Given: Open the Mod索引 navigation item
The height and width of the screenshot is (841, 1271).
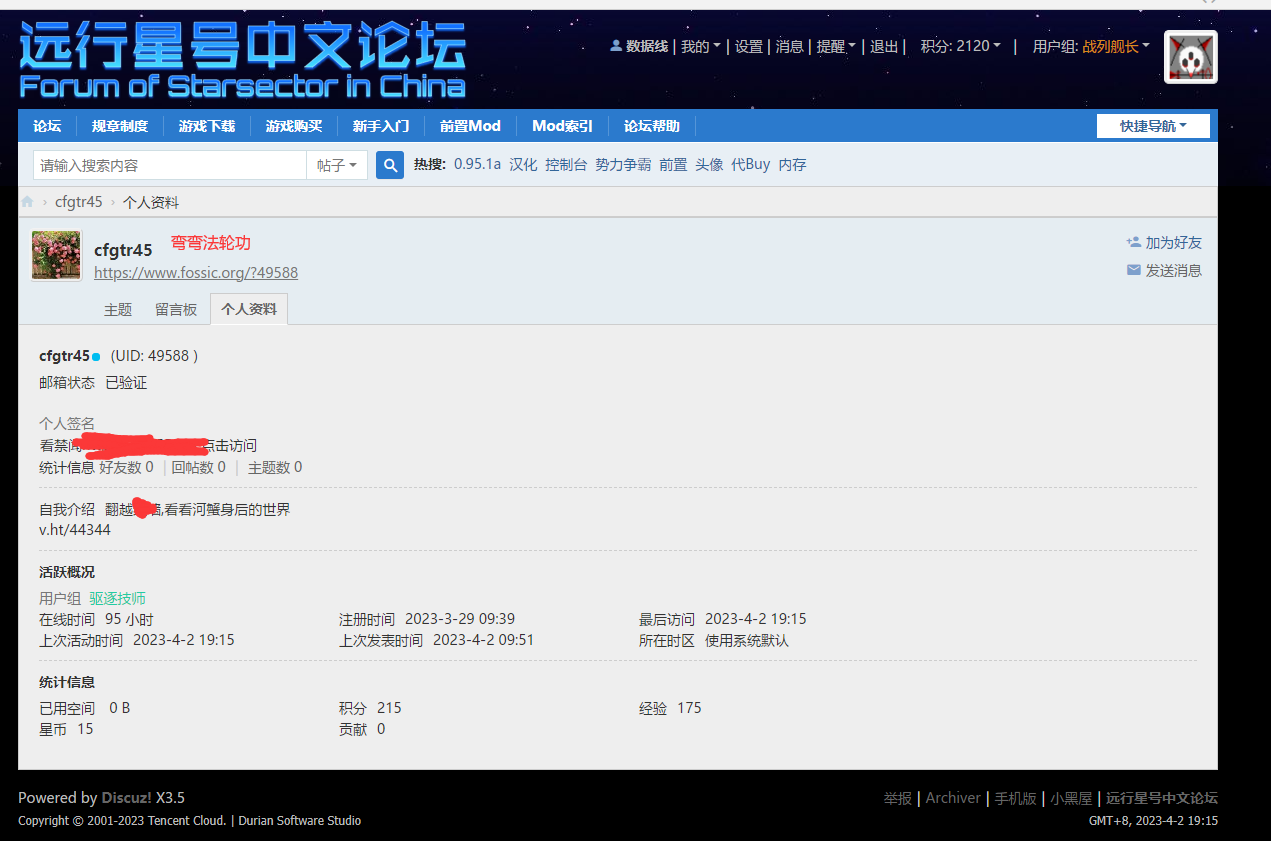Looking at the screenshot, I should 562,126.
